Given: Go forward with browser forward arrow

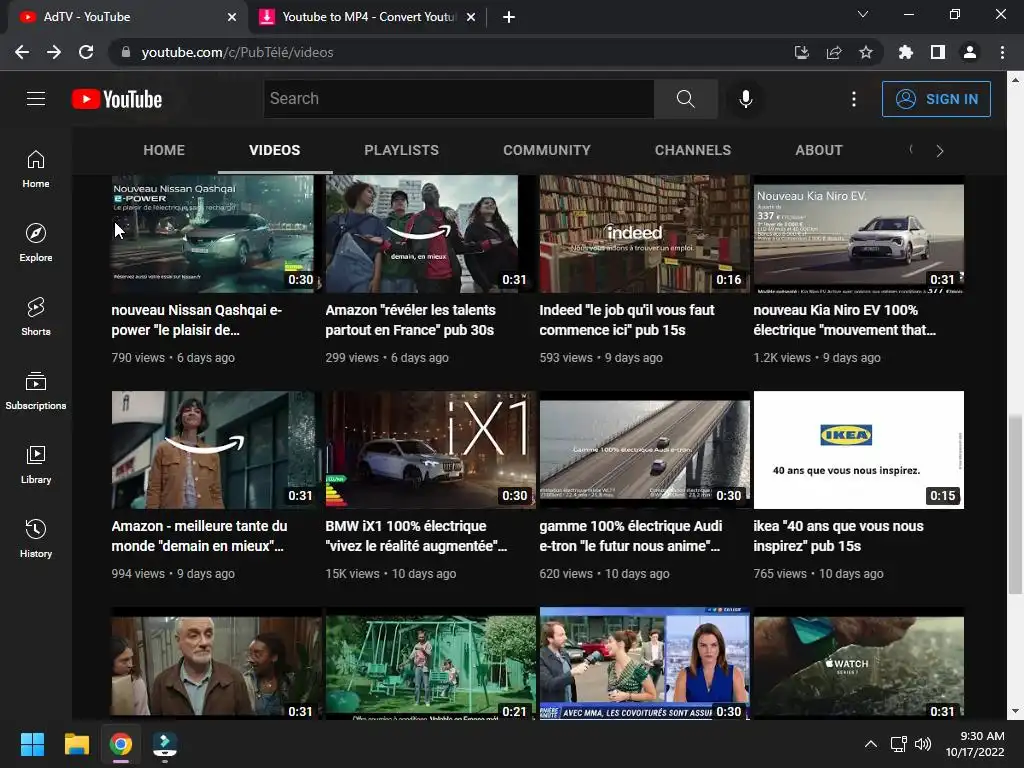Looking at the screenshot, I should [54, 52].
